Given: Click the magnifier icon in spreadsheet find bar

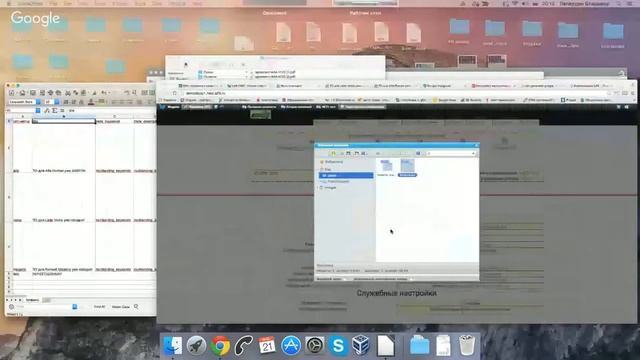Looking at the screenshot, I should pos(136,307).
